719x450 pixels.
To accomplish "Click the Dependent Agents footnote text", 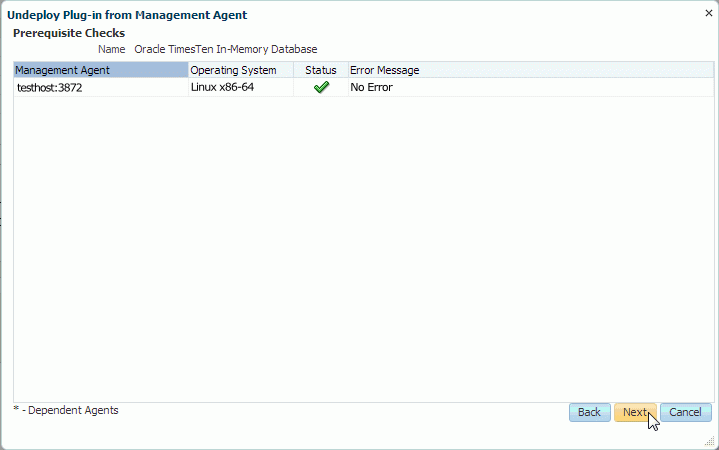I will click(x=70, y=410).
